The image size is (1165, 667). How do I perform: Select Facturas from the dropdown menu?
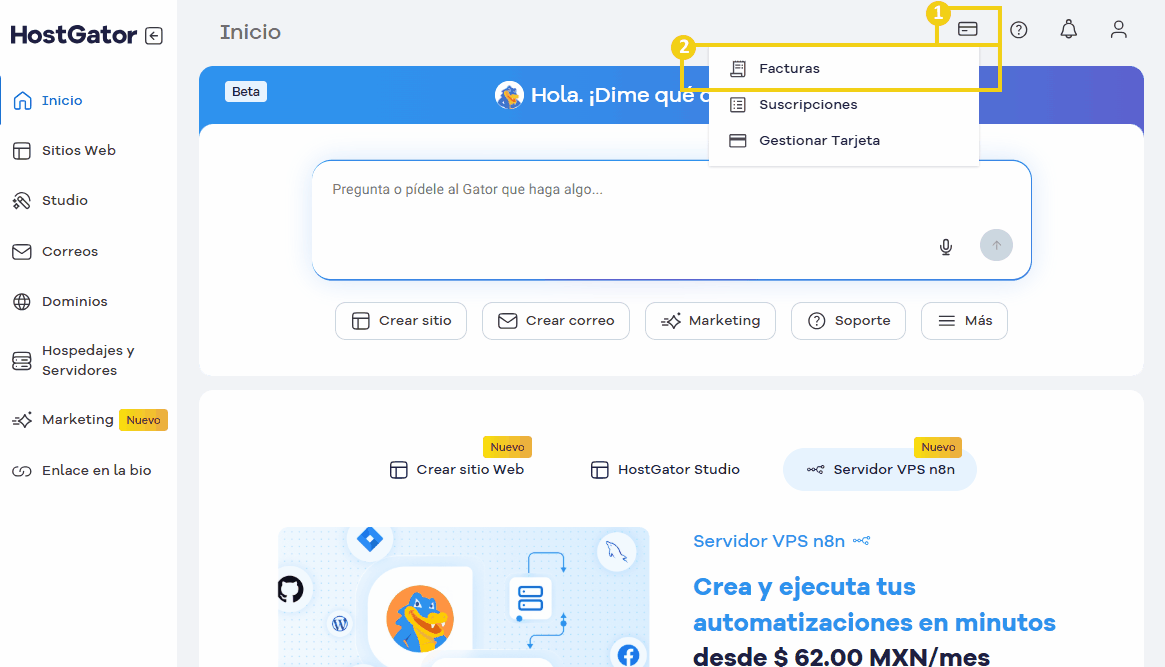pyautogui.click(x=789, y=69)
